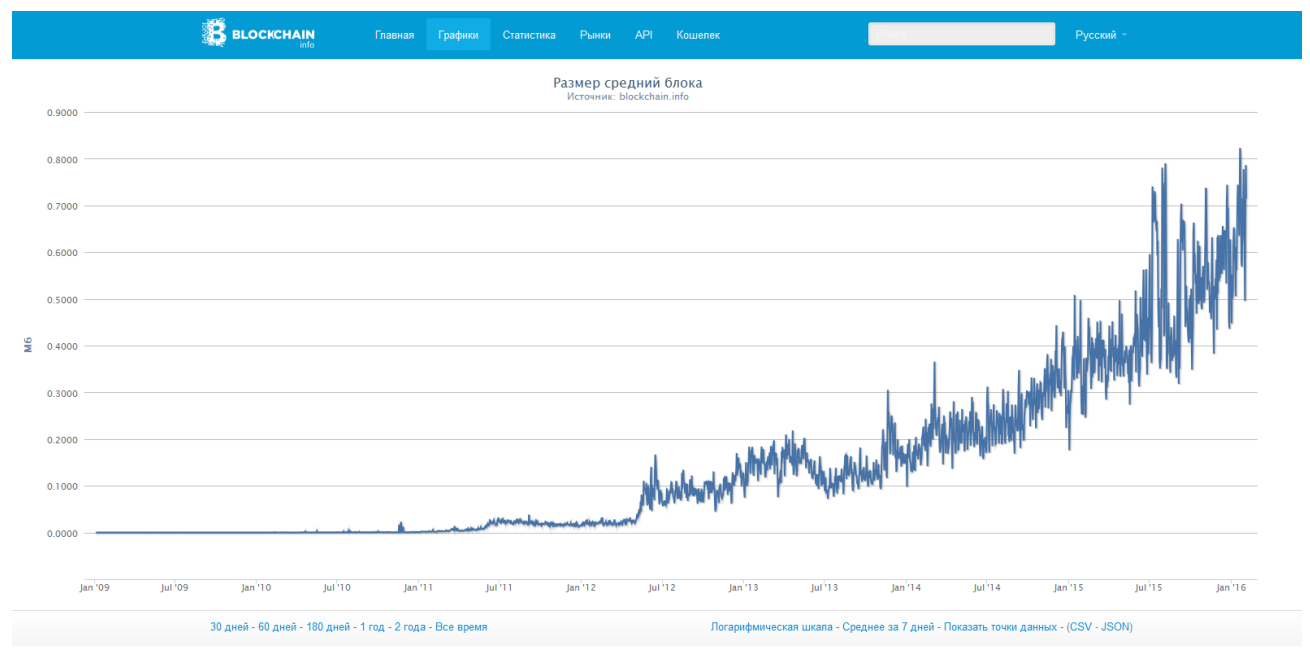Switch chart to 60 дней range
Image resolution: width=1310 pixels, height=655 pixels.
click(277, 627)
